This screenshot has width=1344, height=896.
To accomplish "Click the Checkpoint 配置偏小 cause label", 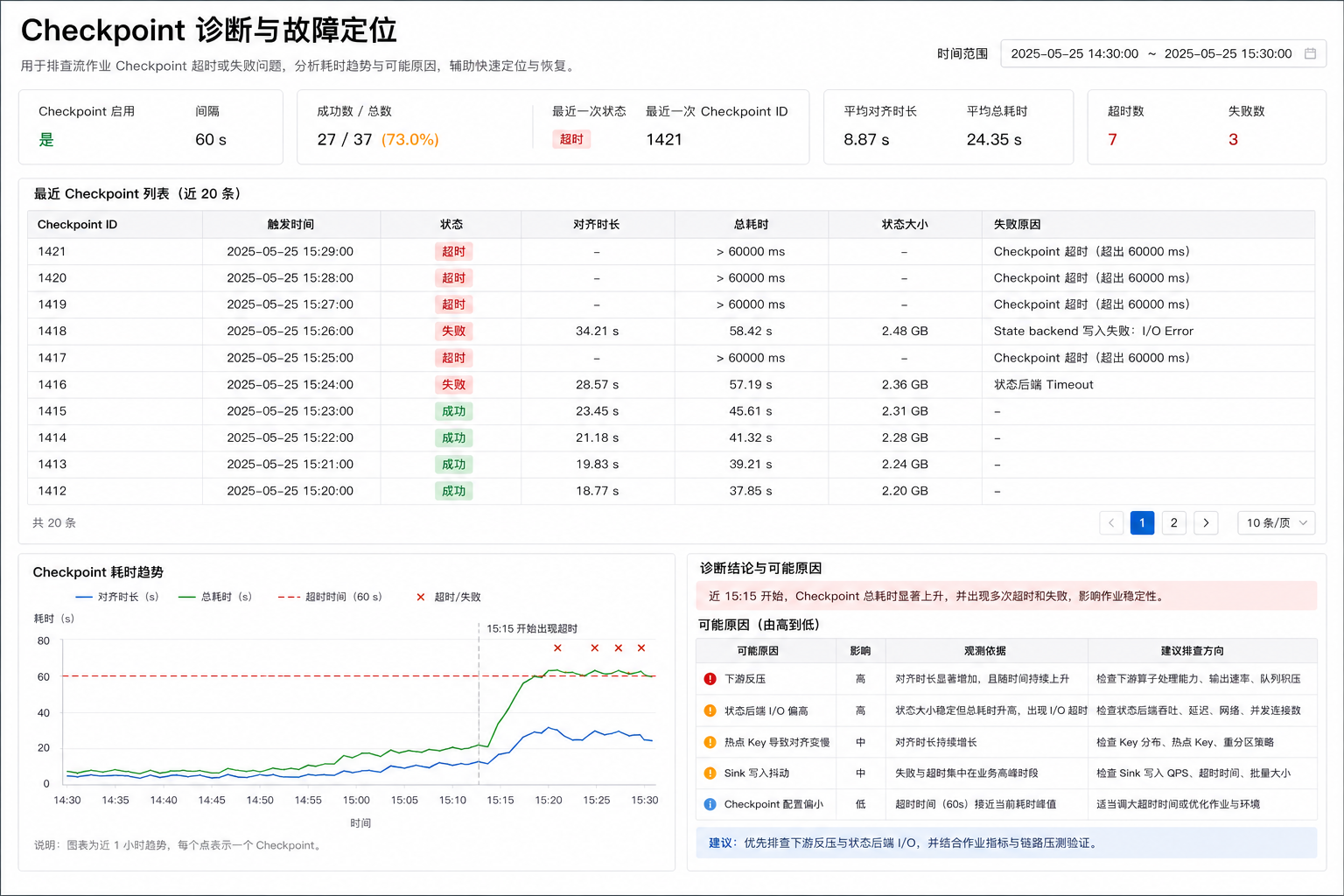I will pos(773,804).
